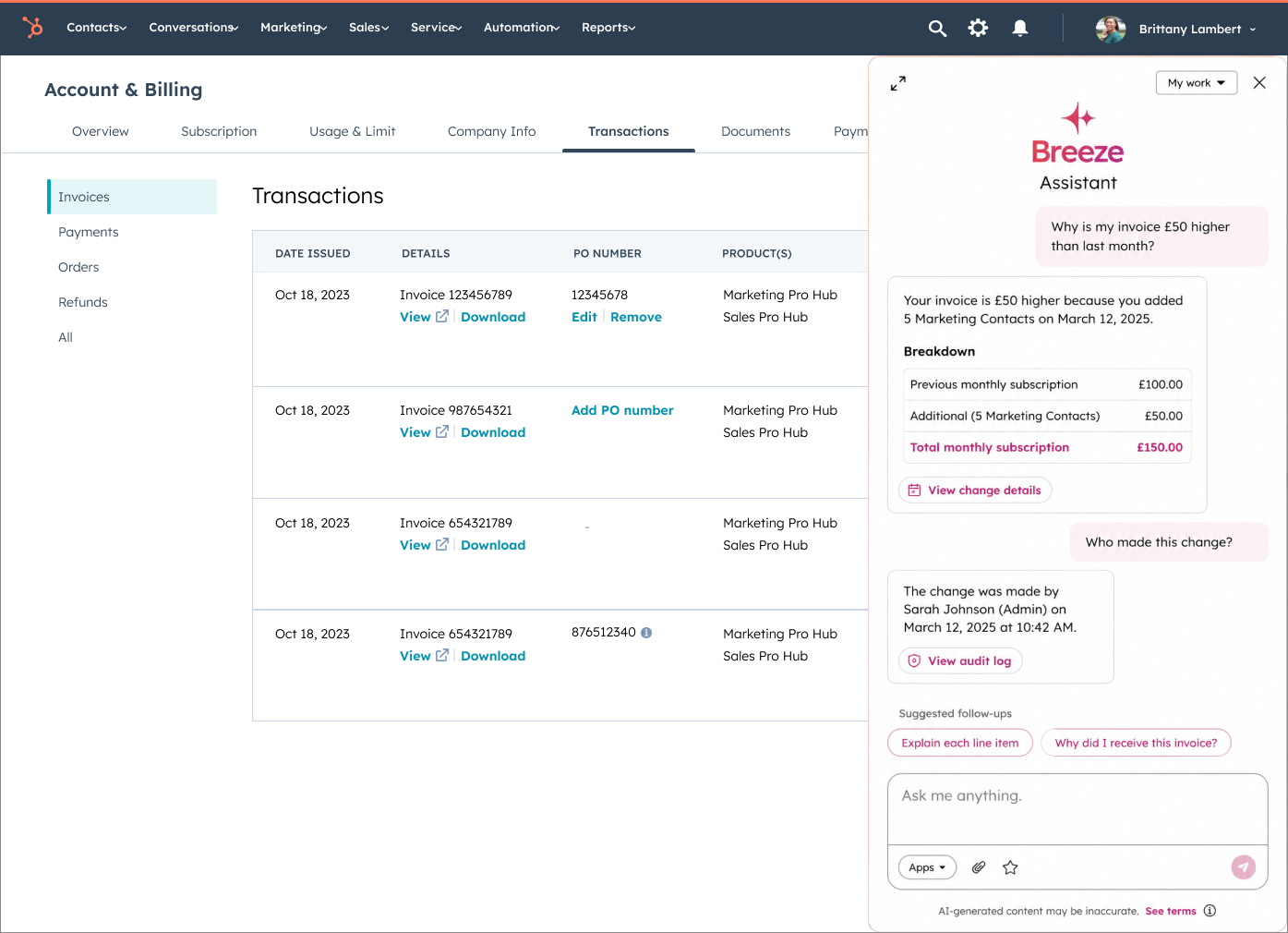Click the DATE ISSUED column header
1288x933 pixels.
pyautogui.click(x=313, y=253)
